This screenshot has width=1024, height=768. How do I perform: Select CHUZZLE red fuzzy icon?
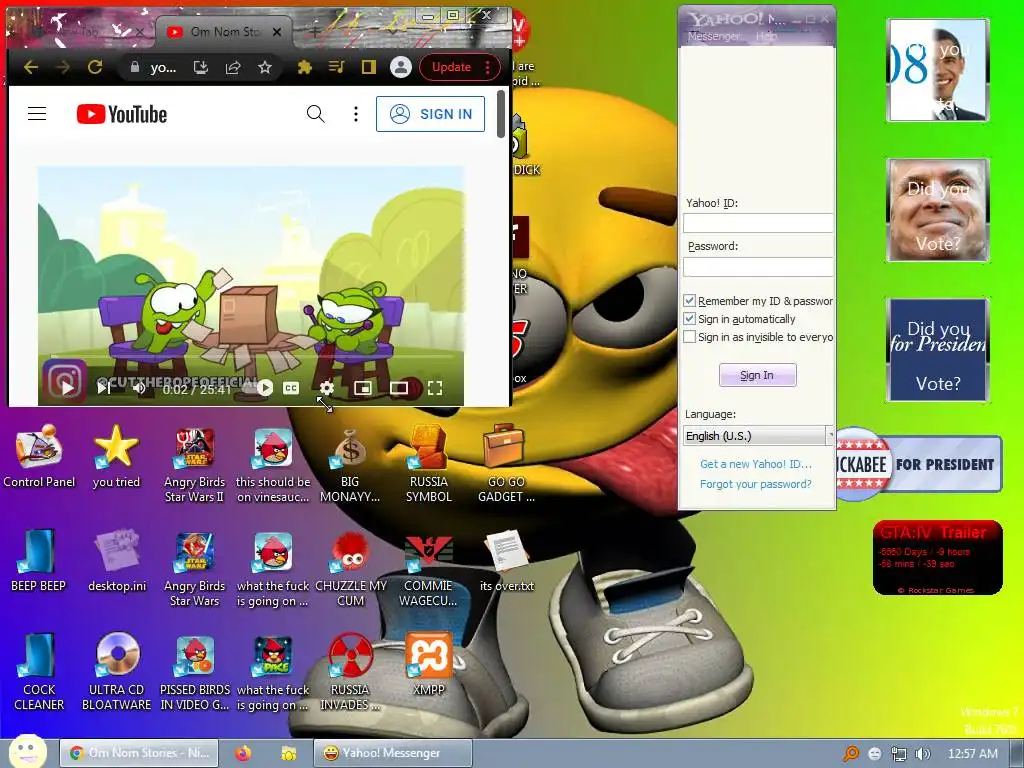(351, 569)
